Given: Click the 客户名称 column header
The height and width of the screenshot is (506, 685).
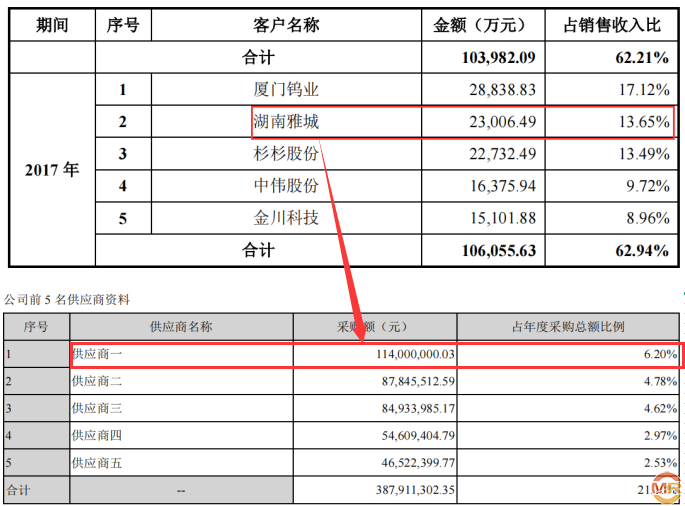Looking at the screenshot, I should (286, 25).
